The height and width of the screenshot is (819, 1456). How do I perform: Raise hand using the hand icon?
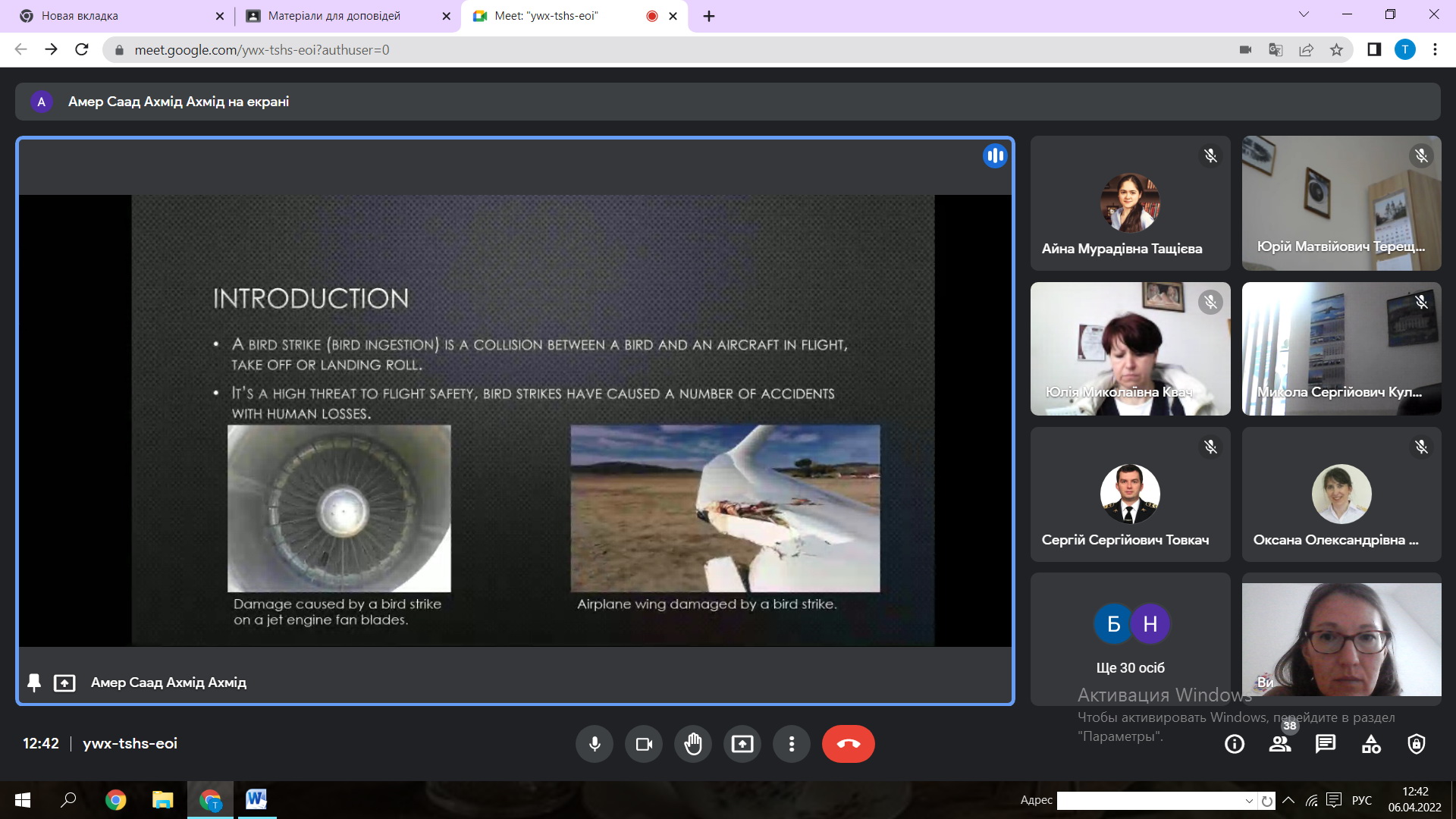693,744
